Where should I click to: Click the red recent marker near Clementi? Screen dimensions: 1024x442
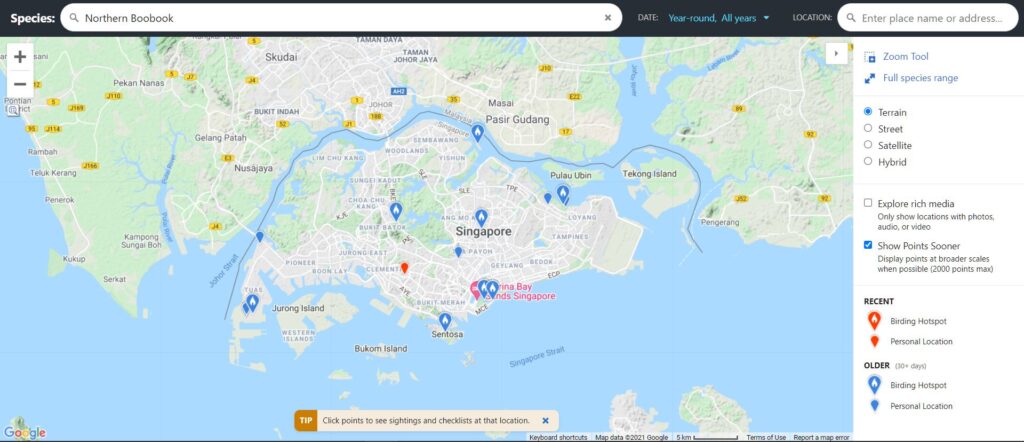point(404,268)
